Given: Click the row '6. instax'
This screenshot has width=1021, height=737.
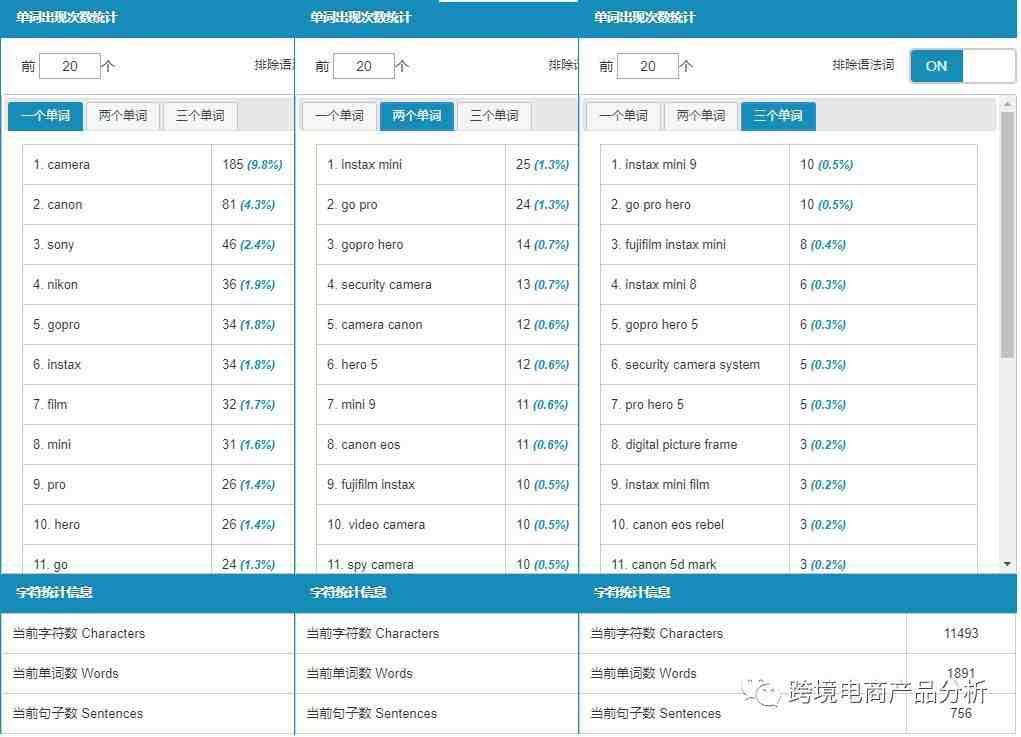Looking at the screenshot, I should click(x=158, y=365).
